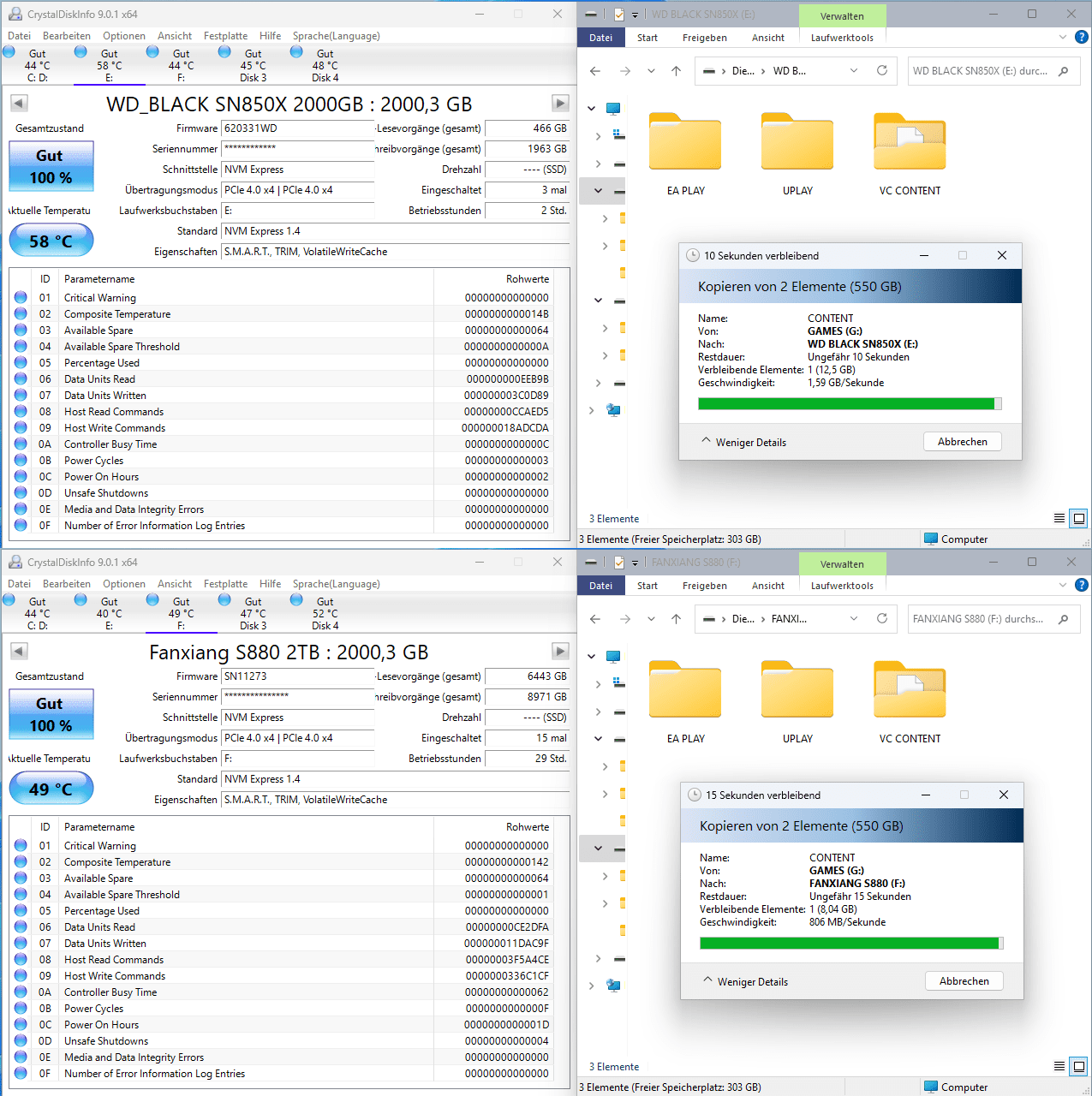Screen dimensions: 1092x1096
Task: Refresh the FANXIANG Explorer address bar
Action: [882, 618]
